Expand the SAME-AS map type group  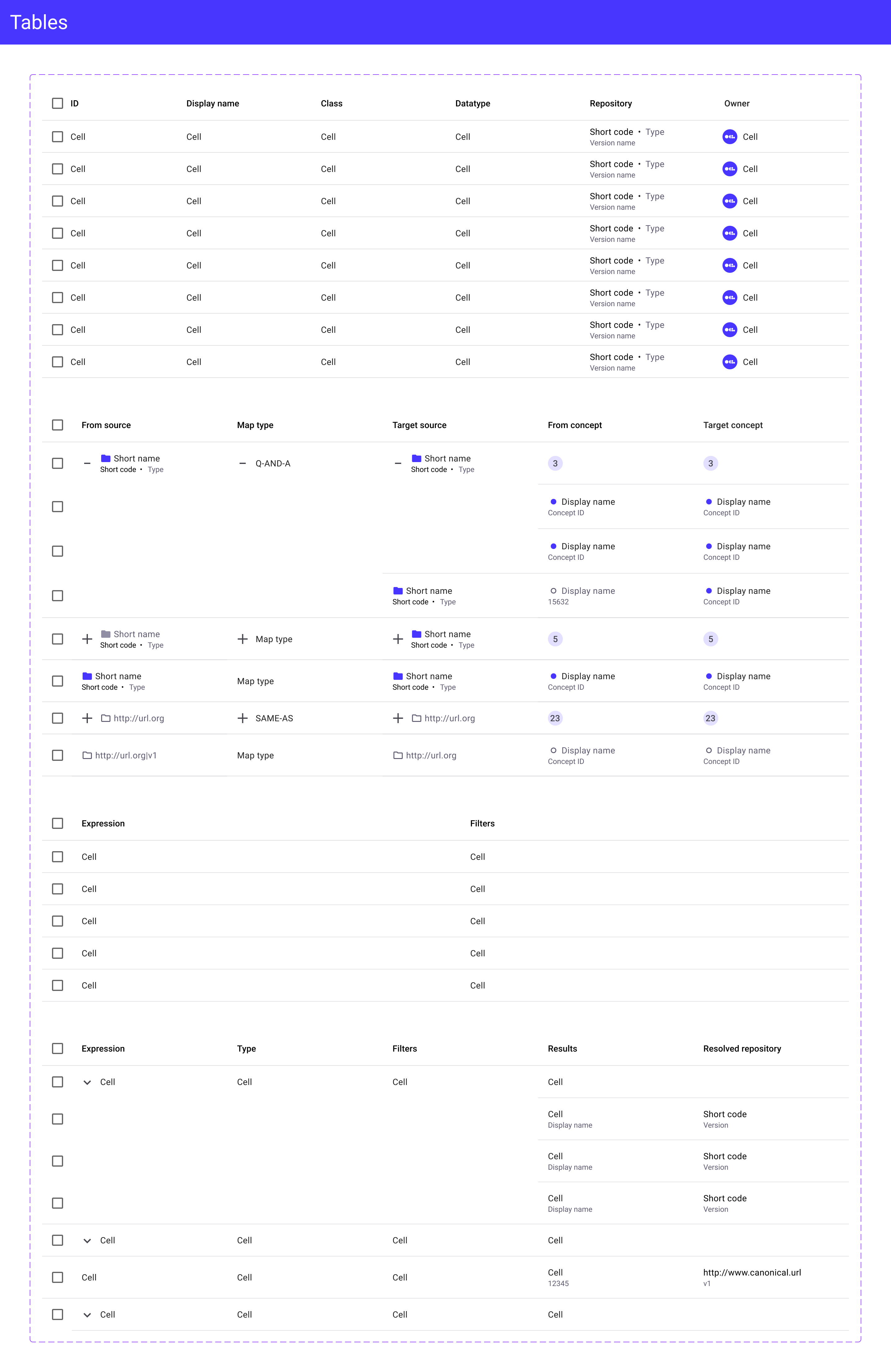243,718
